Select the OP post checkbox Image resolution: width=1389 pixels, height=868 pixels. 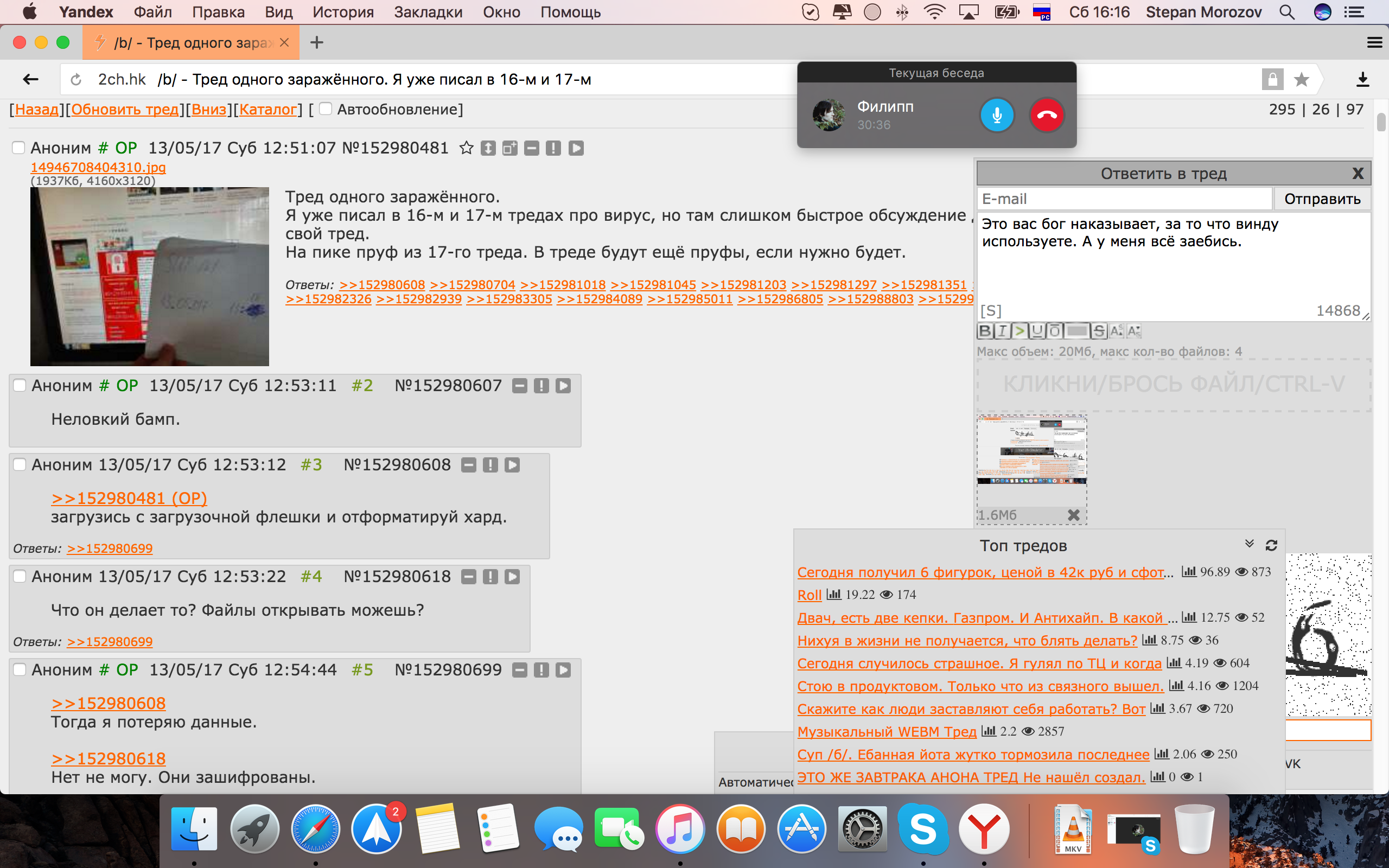[18, 148]
